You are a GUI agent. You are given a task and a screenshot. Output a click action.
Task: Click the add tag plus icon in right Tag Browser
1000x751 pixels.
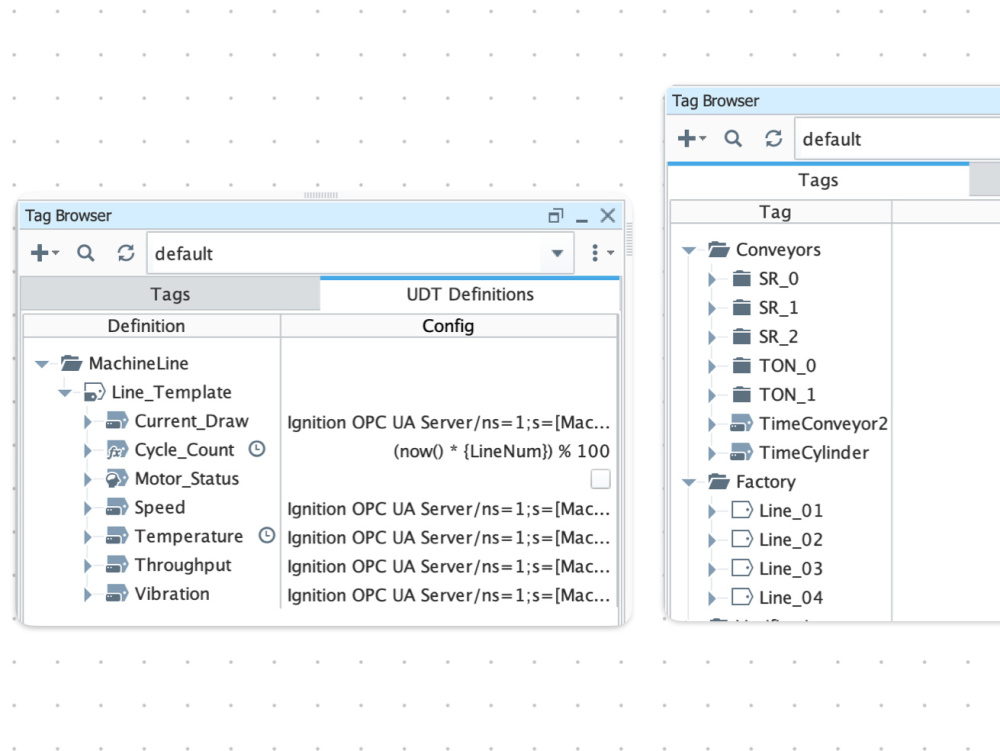point(691,138)
